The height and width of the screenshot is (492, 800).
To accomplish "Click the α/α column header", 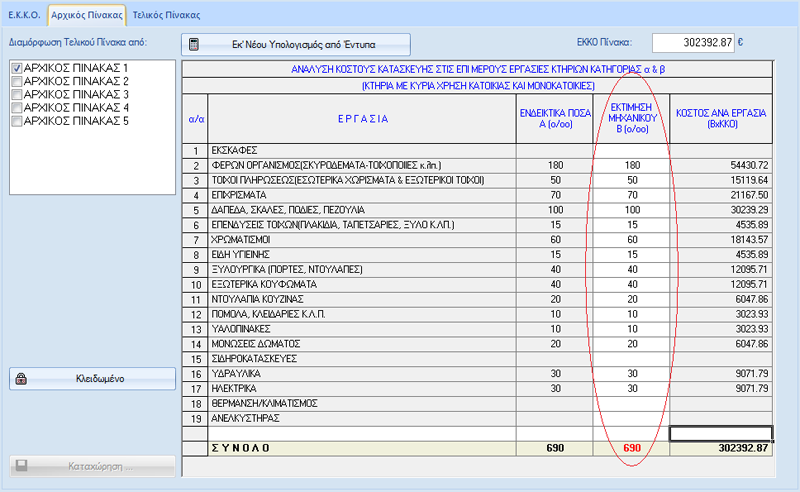I will [x=195, y=118].
